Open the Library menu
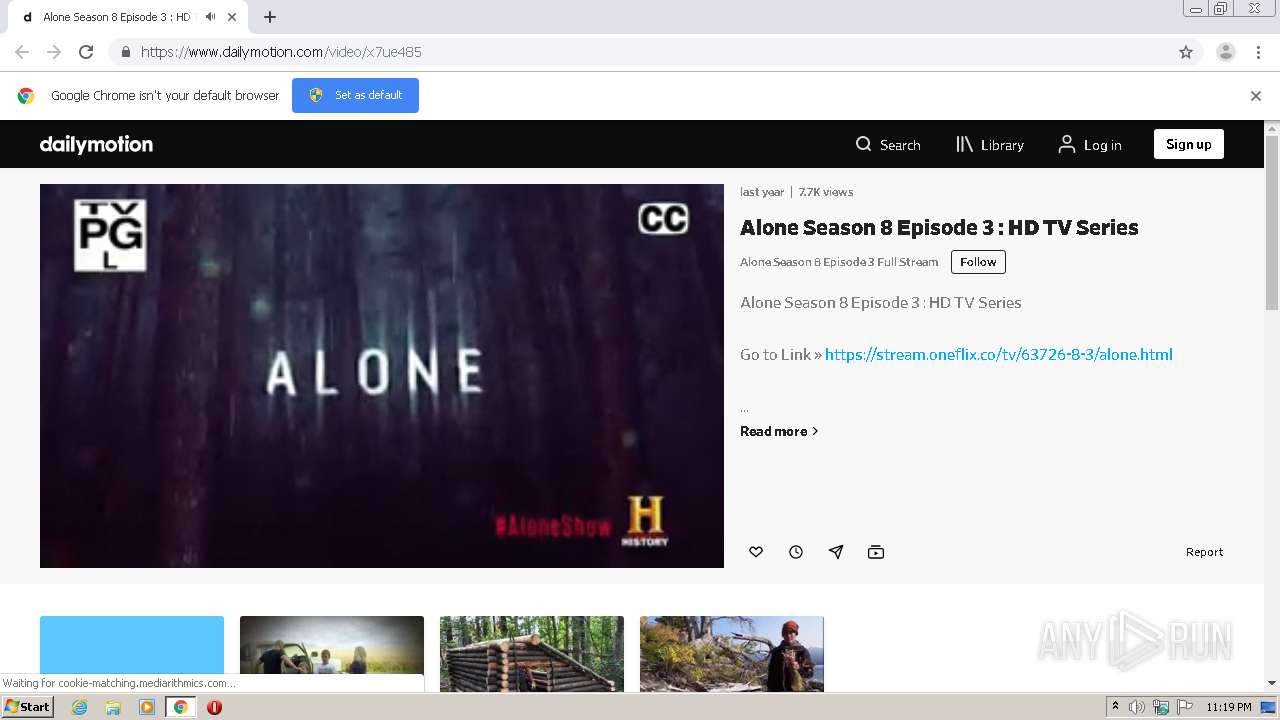 (x=990, y=145)
